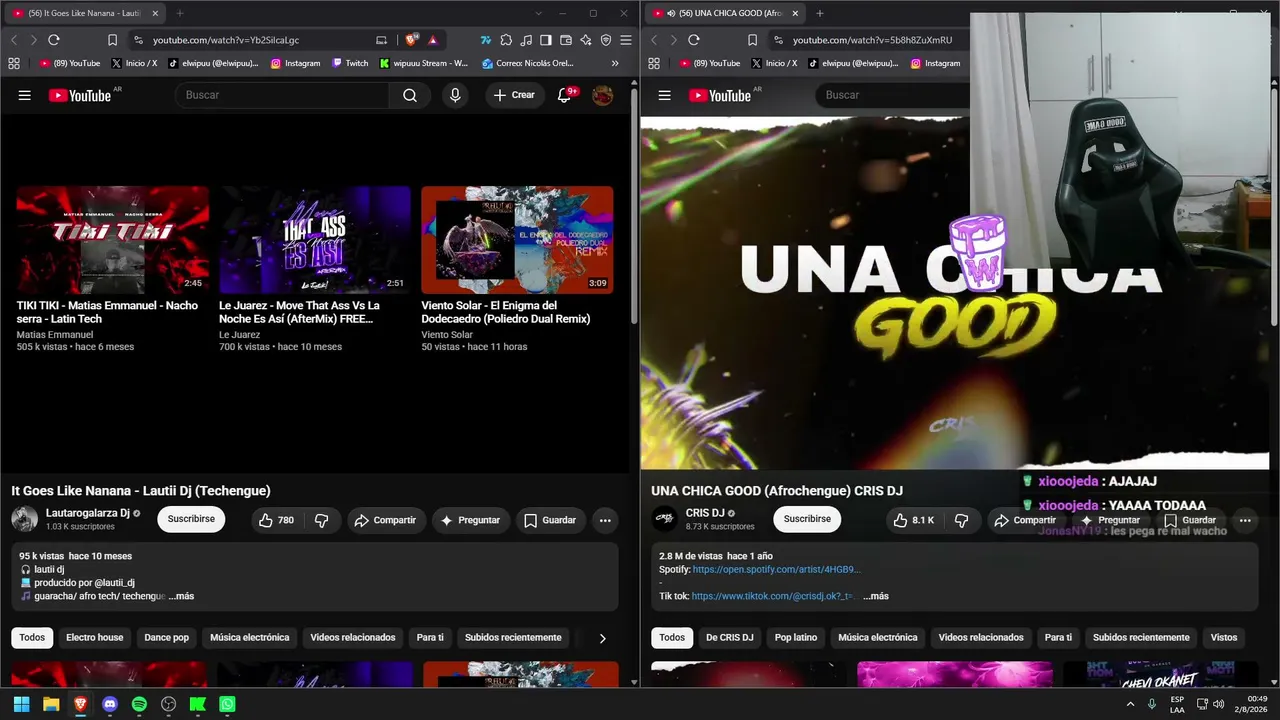Open the extensions puzzle icon in left window
Viewport: 1280px width, 720px height.
click(506, 40)
